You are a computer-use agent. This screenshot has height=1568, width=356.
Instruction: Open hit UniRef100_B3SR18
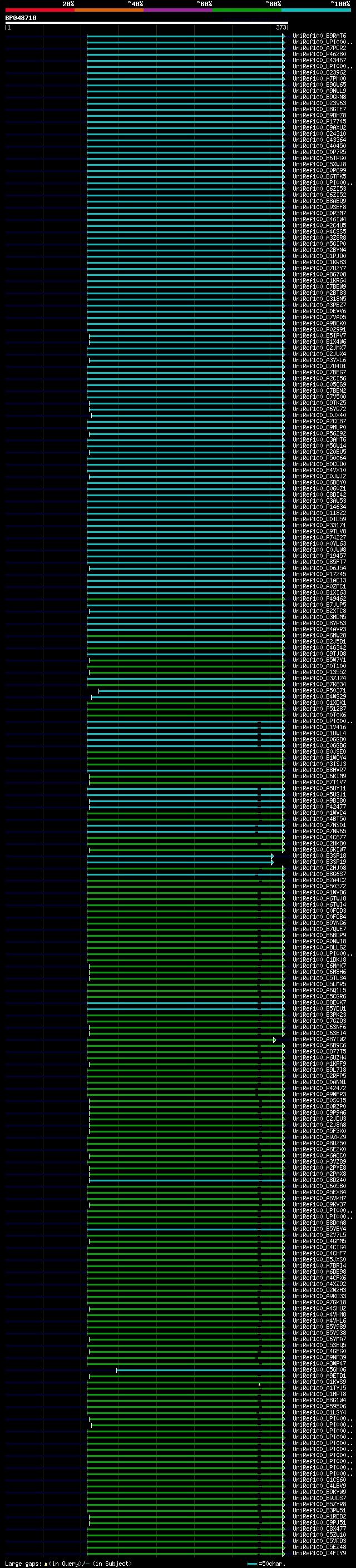tap(319, 856)
